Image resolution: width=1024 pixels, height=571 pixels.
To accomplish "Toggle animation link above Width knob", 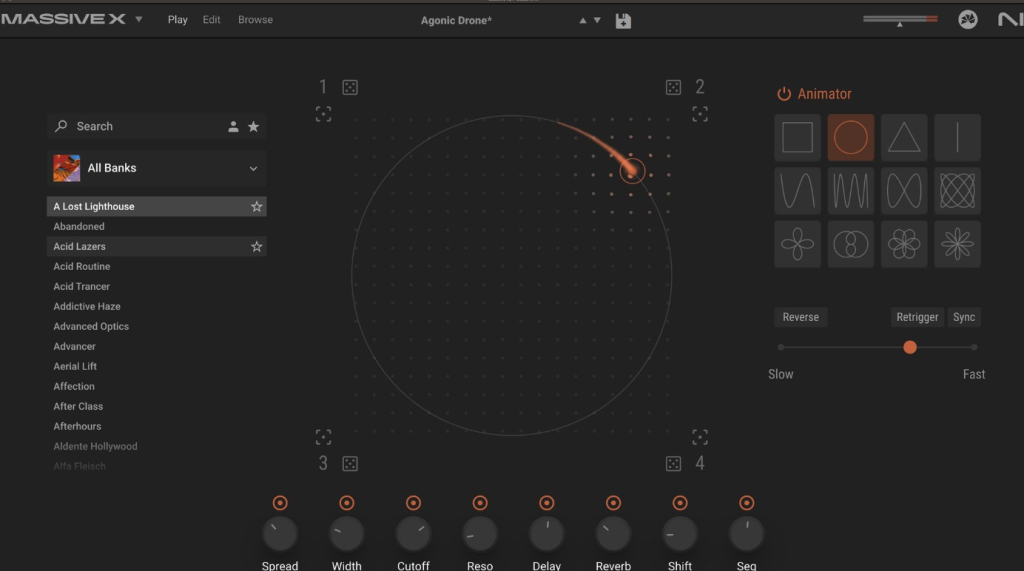I will pyautogui.click(x=347, y=503).
